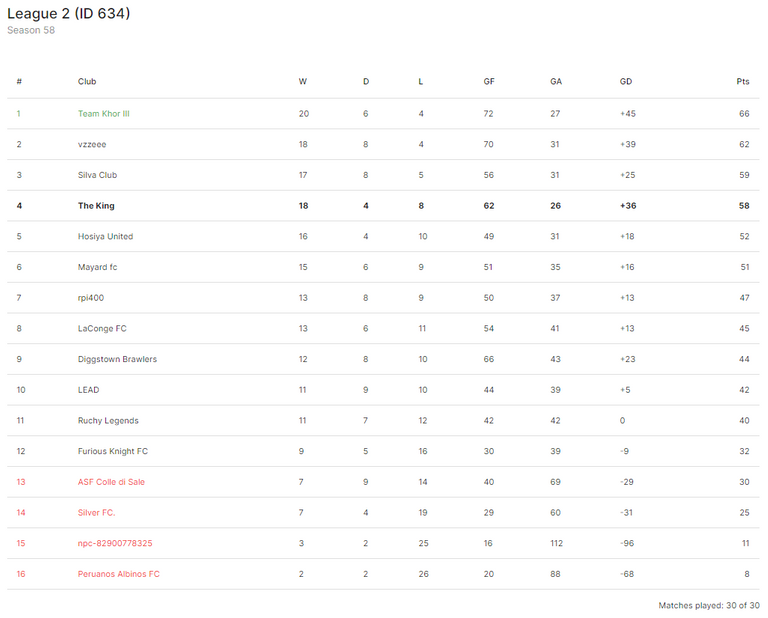The width and height of the screenshot is (768, 618).
Task: Click the Pts column header
Action: (x=743, y=81)
